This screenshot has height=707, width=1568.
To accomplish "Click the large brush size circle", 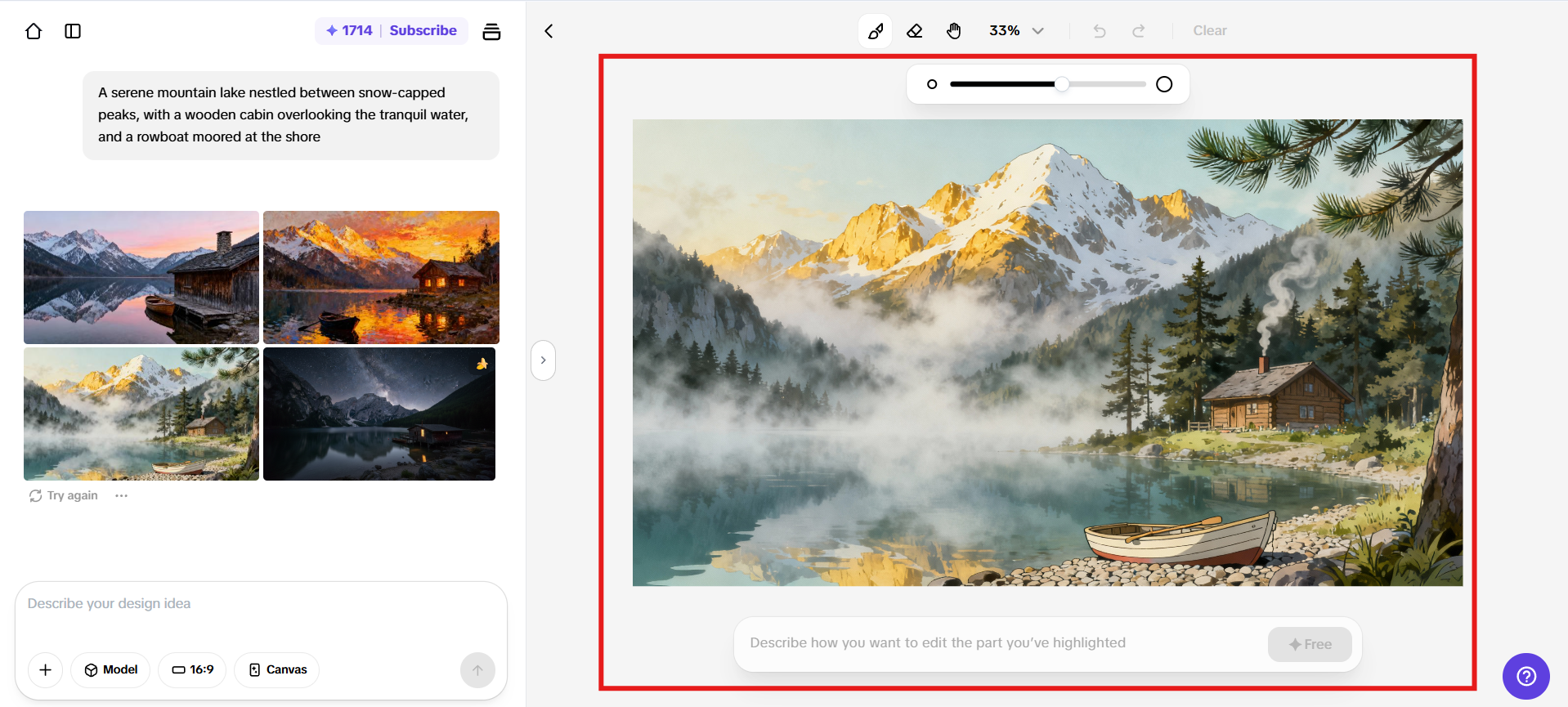I will click(1164, 84).
